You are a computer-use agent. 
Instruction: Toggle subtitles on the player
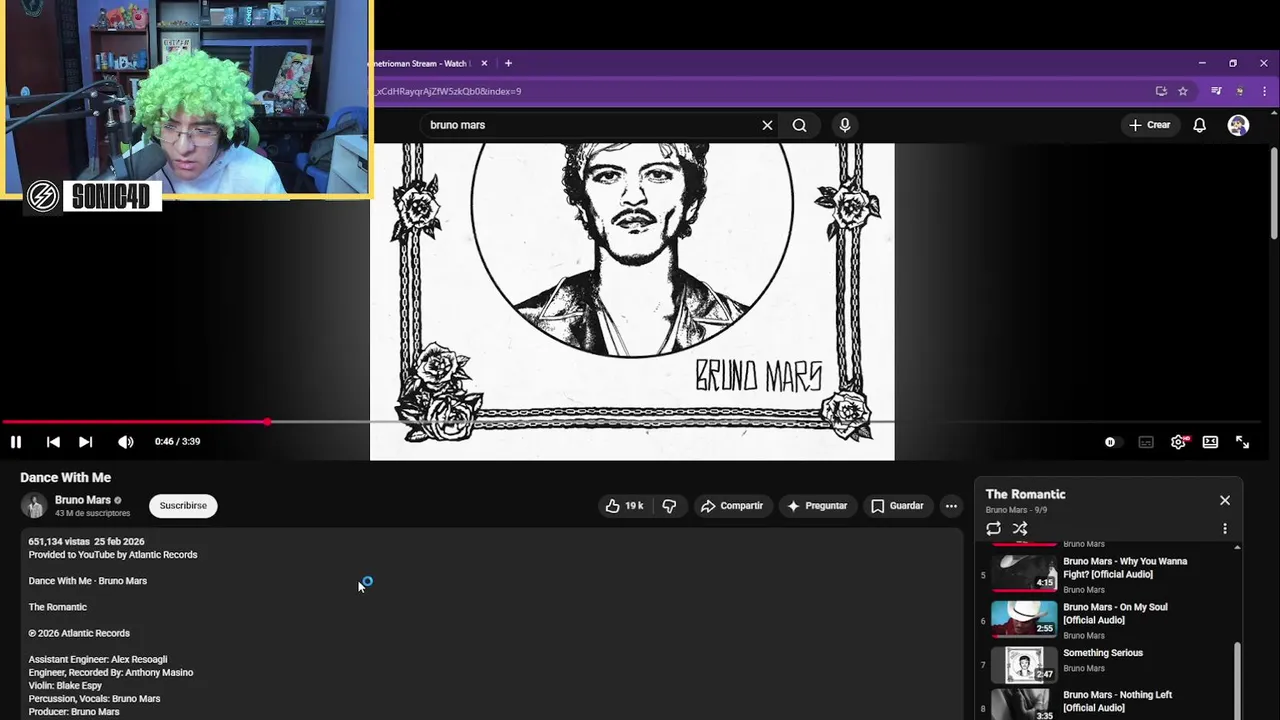coord(1146,442)
